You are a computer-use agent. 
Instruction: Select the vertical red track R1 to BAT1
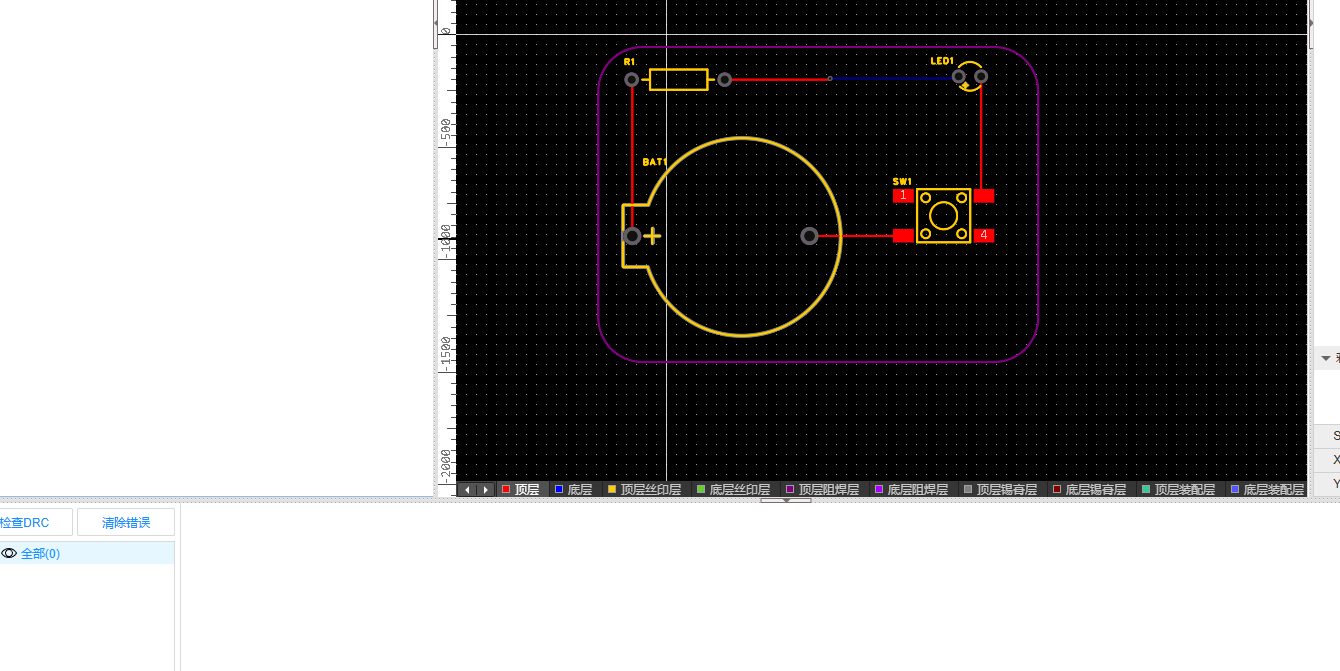632,157
